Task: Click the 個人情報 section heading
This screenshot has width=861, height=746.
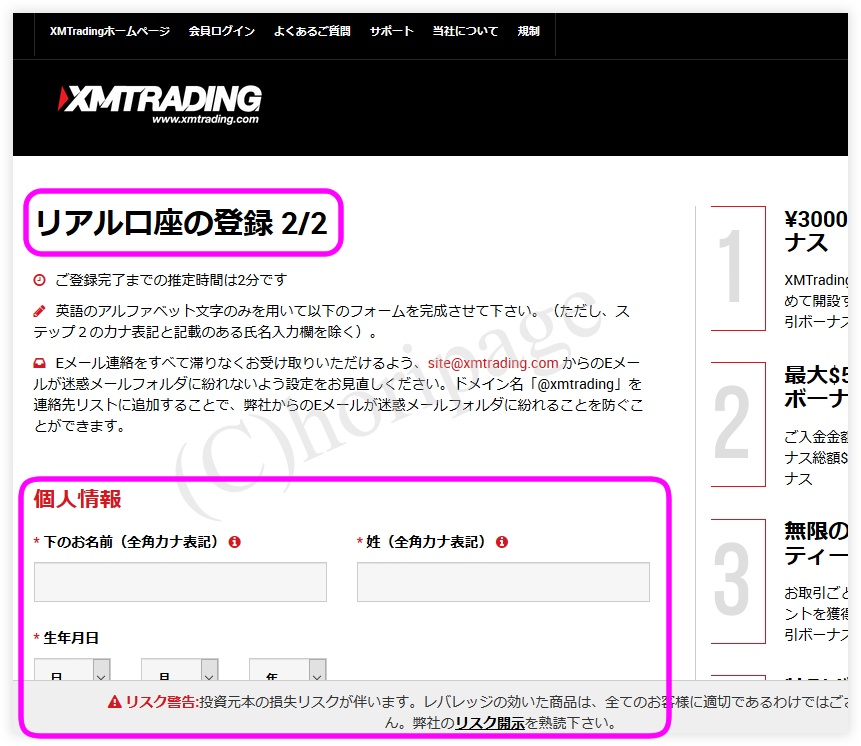Action: coord(77,499)
